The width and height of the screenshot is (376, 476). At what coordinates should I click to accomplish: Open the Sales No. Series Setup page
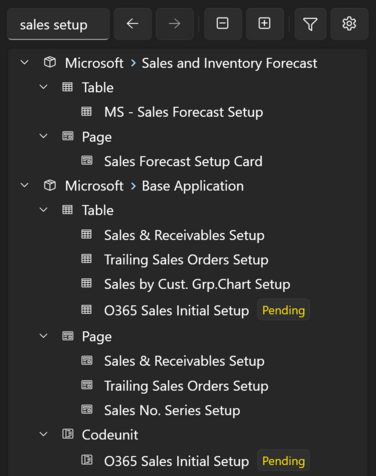[172, 410]
